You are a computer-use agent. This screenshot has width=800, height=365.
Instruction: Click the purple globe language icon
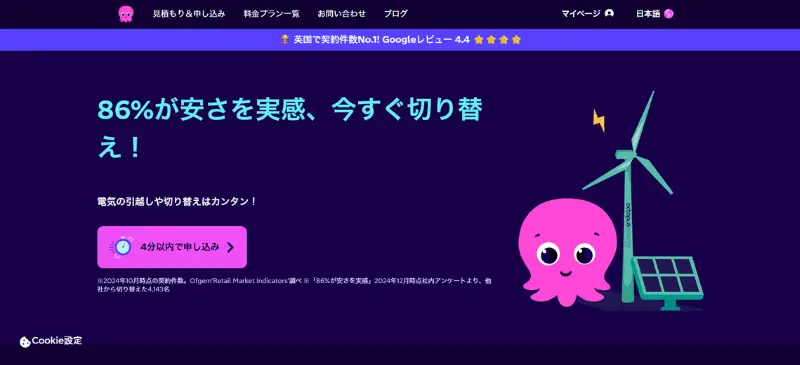[669, 14]
